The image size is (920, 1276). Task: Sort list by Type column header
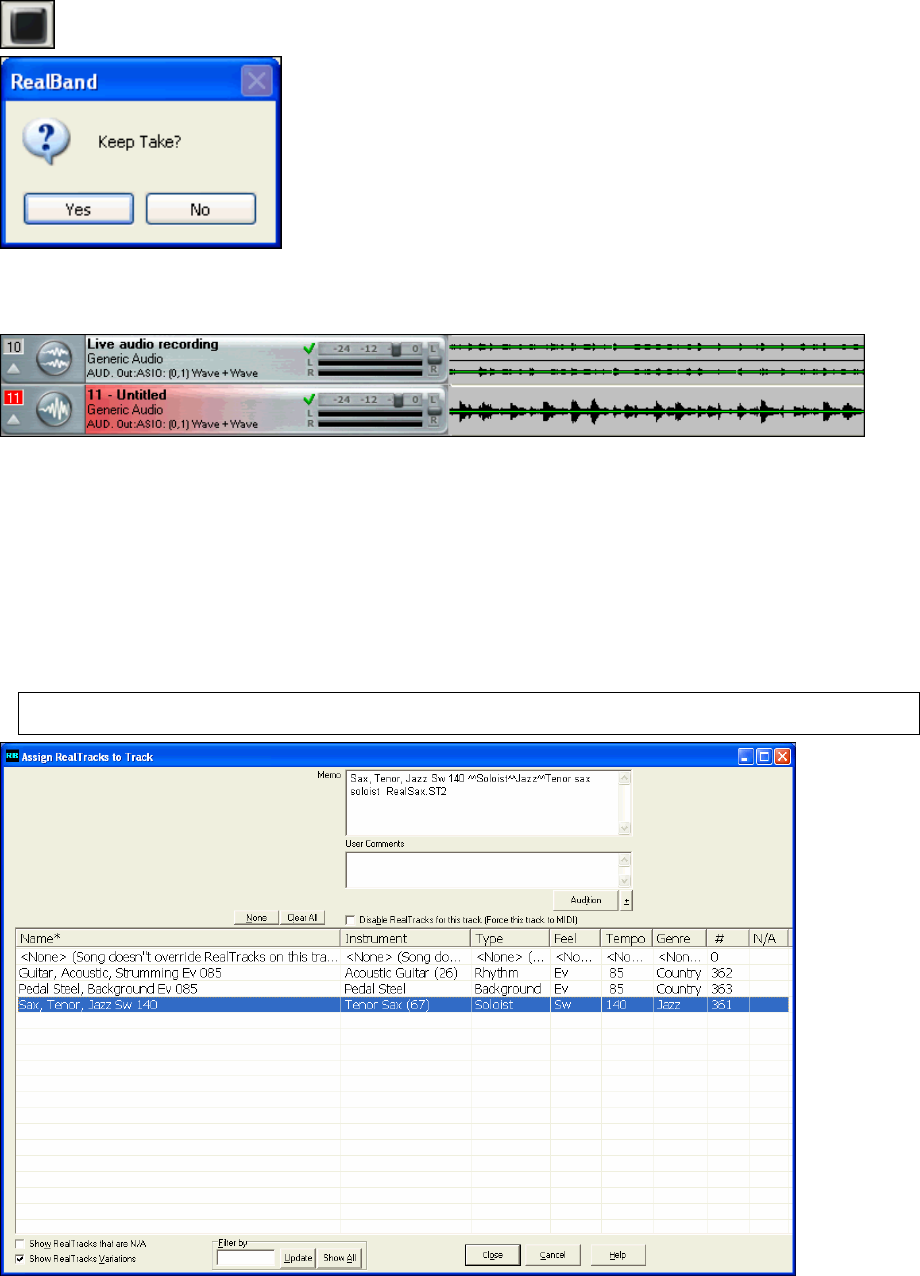(510, 938)
